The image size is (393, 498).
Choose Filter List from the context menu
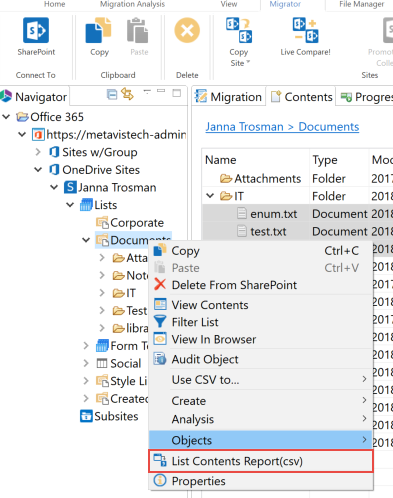coord(195,322)
